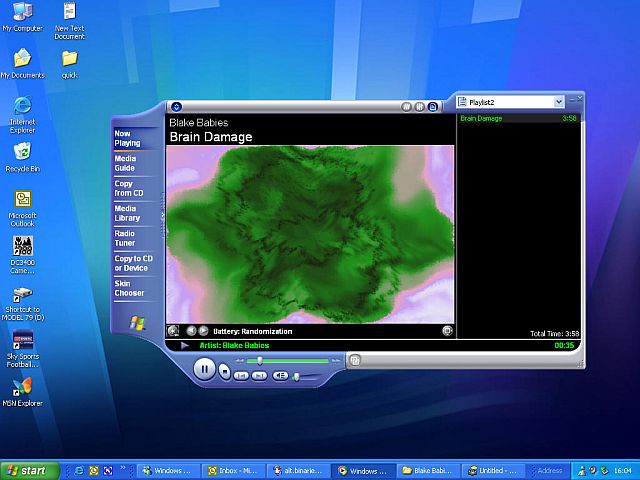Select previous visualization
The width and height of the screenshot is (640, 480).
191,331
